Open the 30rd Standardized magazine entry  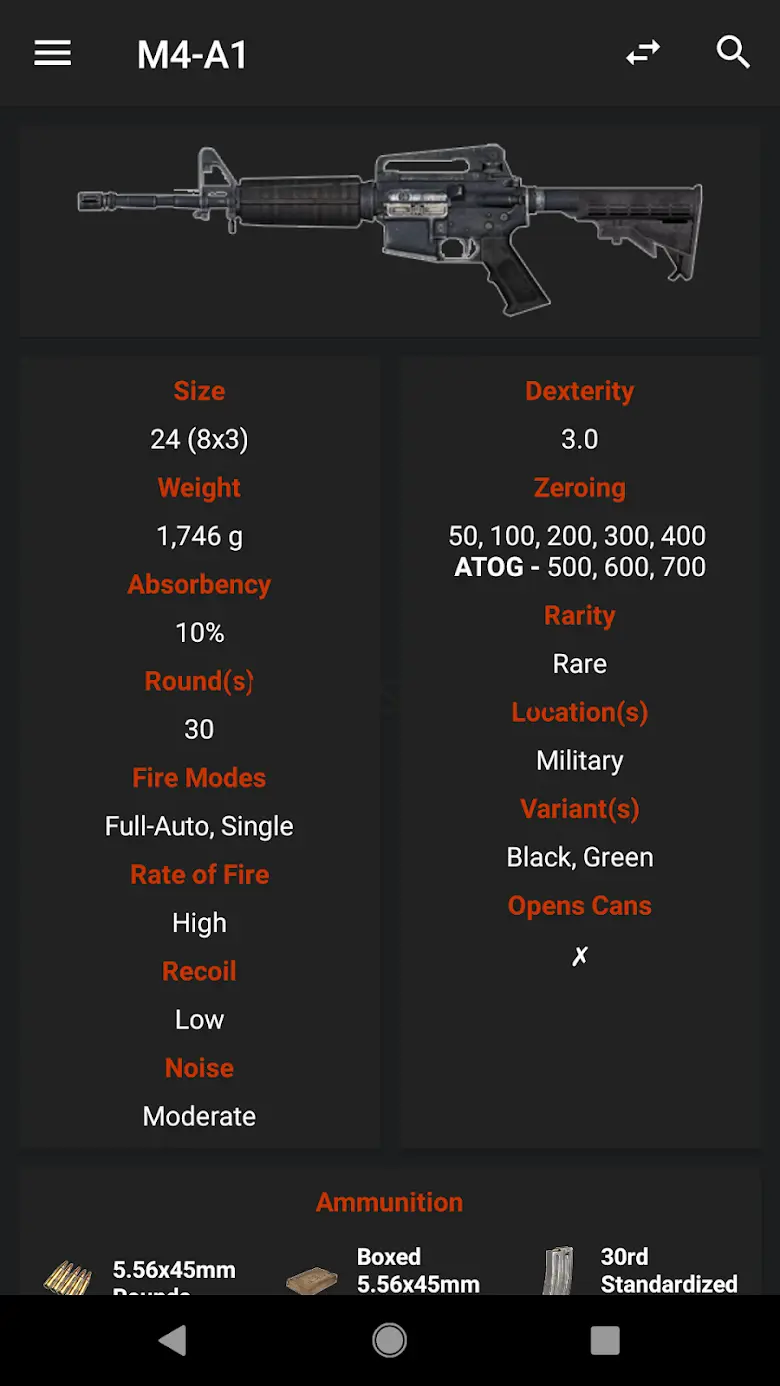tap(668, 1269)
